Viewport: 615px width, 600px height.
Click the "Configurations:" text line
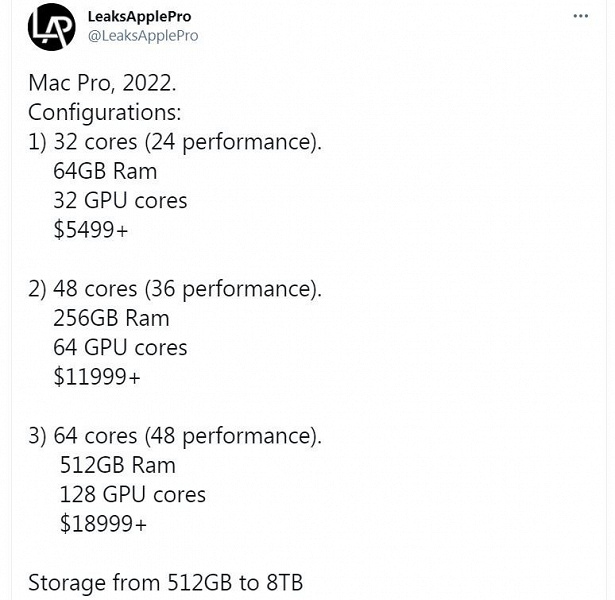pyautogui.click(x=104, y=113)
